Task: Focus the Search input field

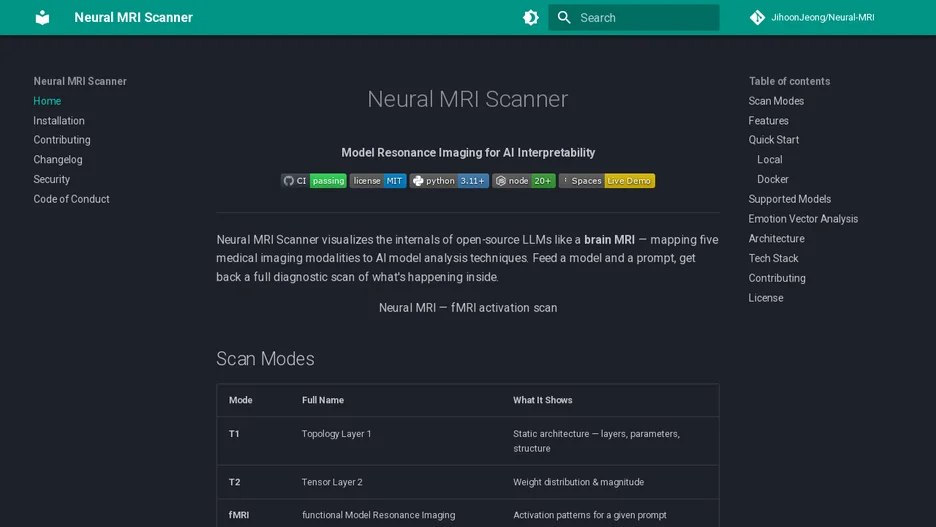Action: tap(633, 17)
